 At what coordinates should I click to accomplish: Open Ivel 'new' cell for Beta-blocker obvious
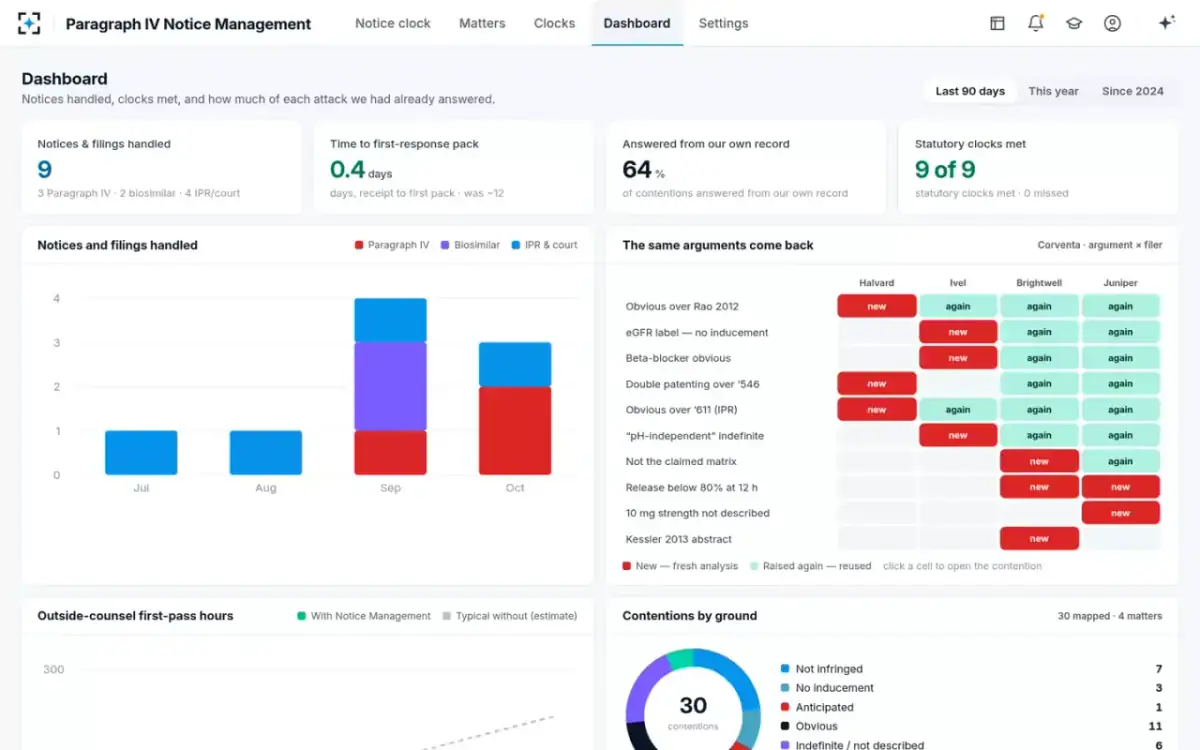[x=958, y=358]
